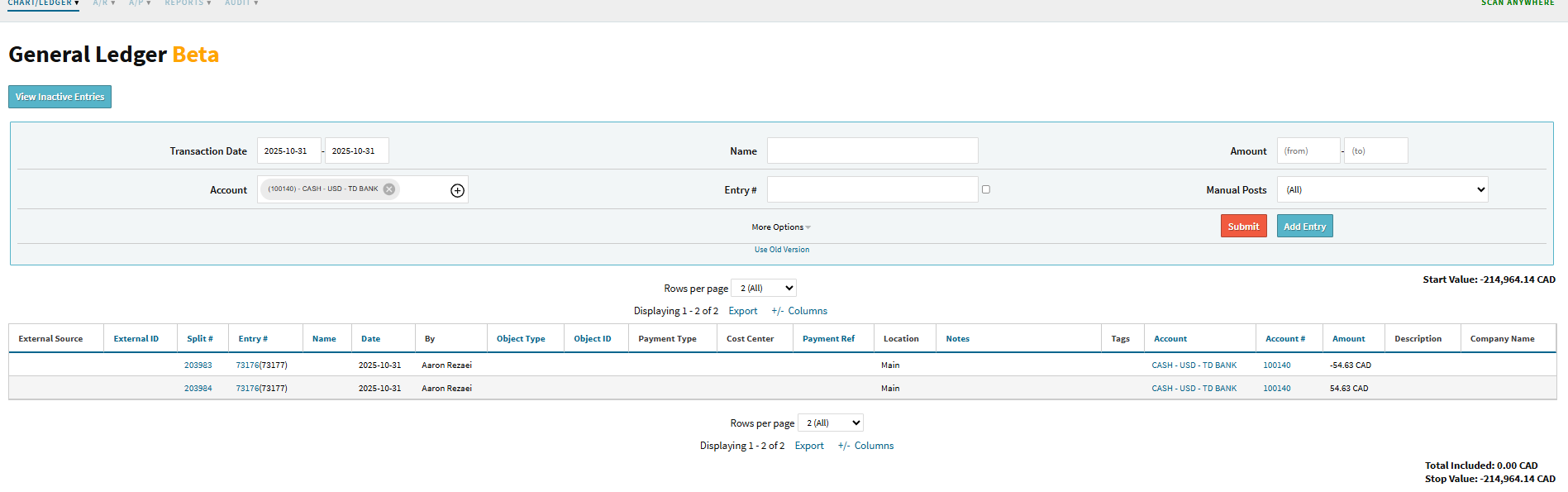
Task: Click the top Export link
Action: [x=742, y=311]
